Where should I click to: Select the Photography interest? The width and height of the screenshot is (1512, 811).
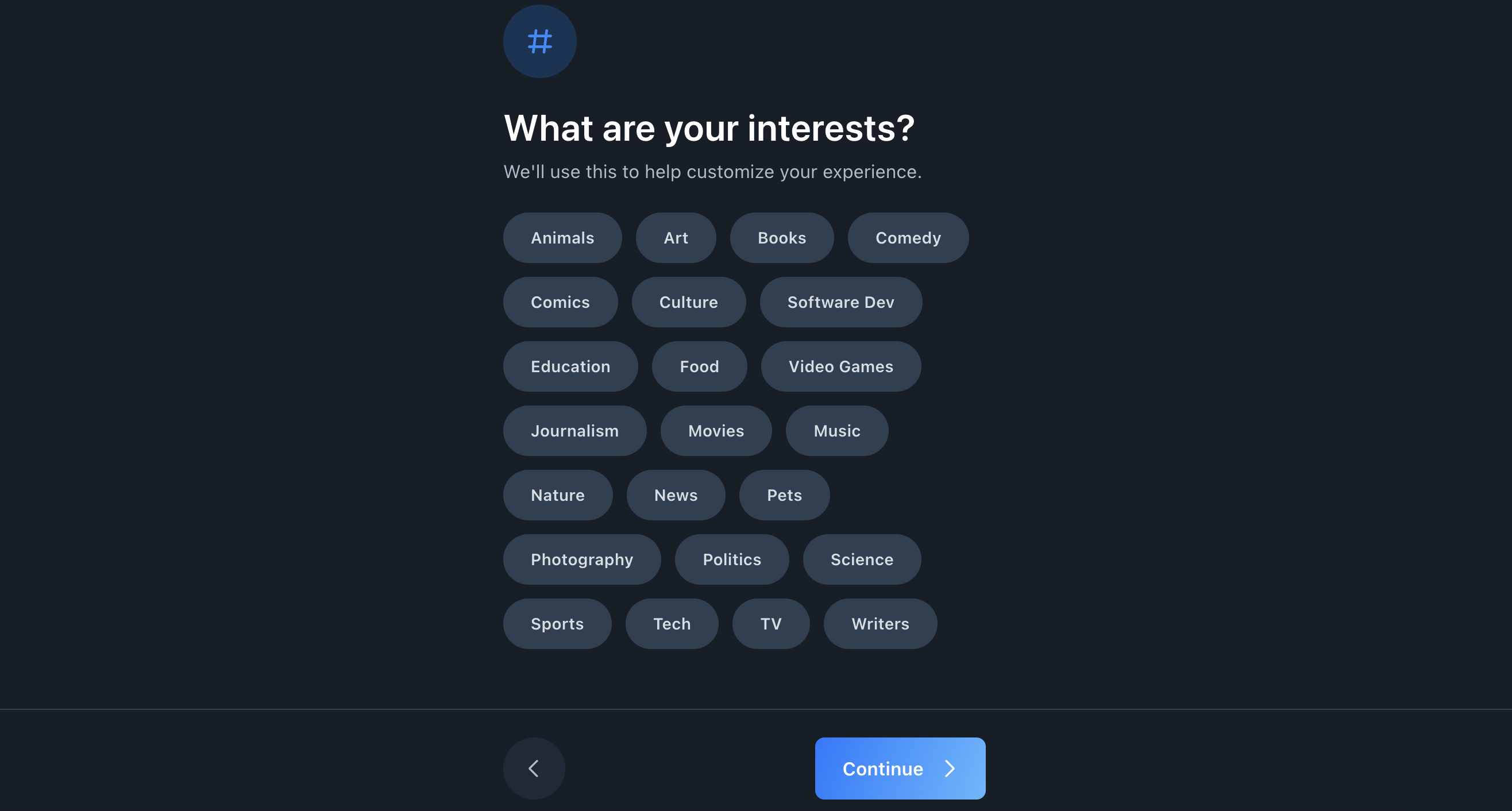click(582, 559)
